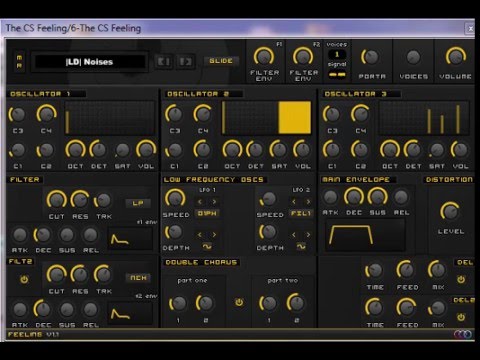The width and height of the screenshot is (480, 360).
Task: Click the LFO 1 D1PH destination label
Action: (x=207, y=213)
